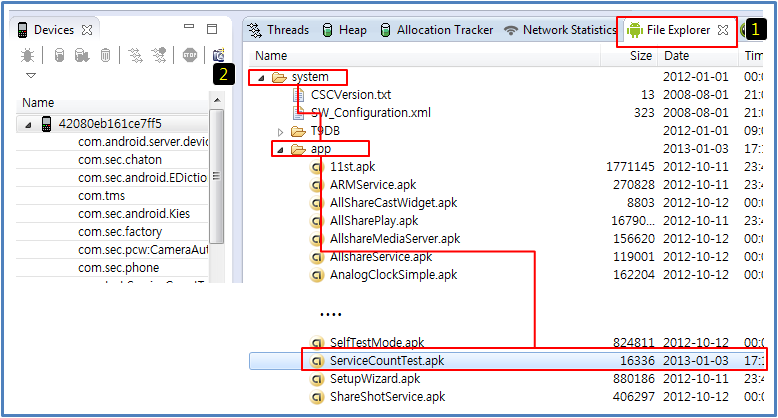Click the Screen Capture camera icon

tap(218, 55)
